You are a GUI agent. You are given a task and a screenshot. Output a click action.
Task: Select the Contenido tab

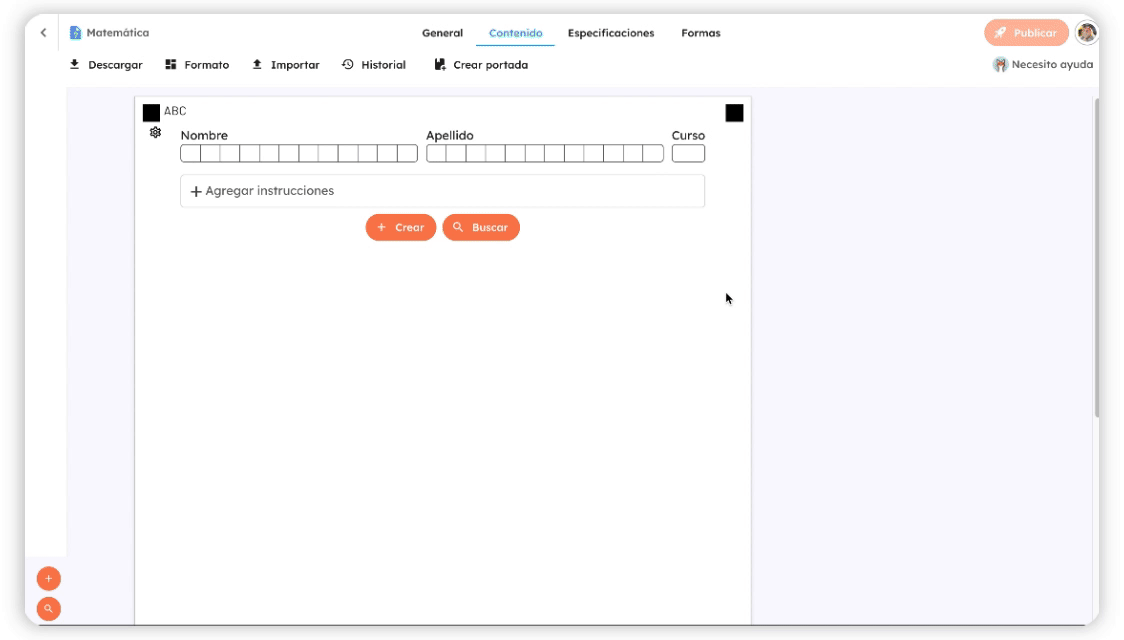515,33
